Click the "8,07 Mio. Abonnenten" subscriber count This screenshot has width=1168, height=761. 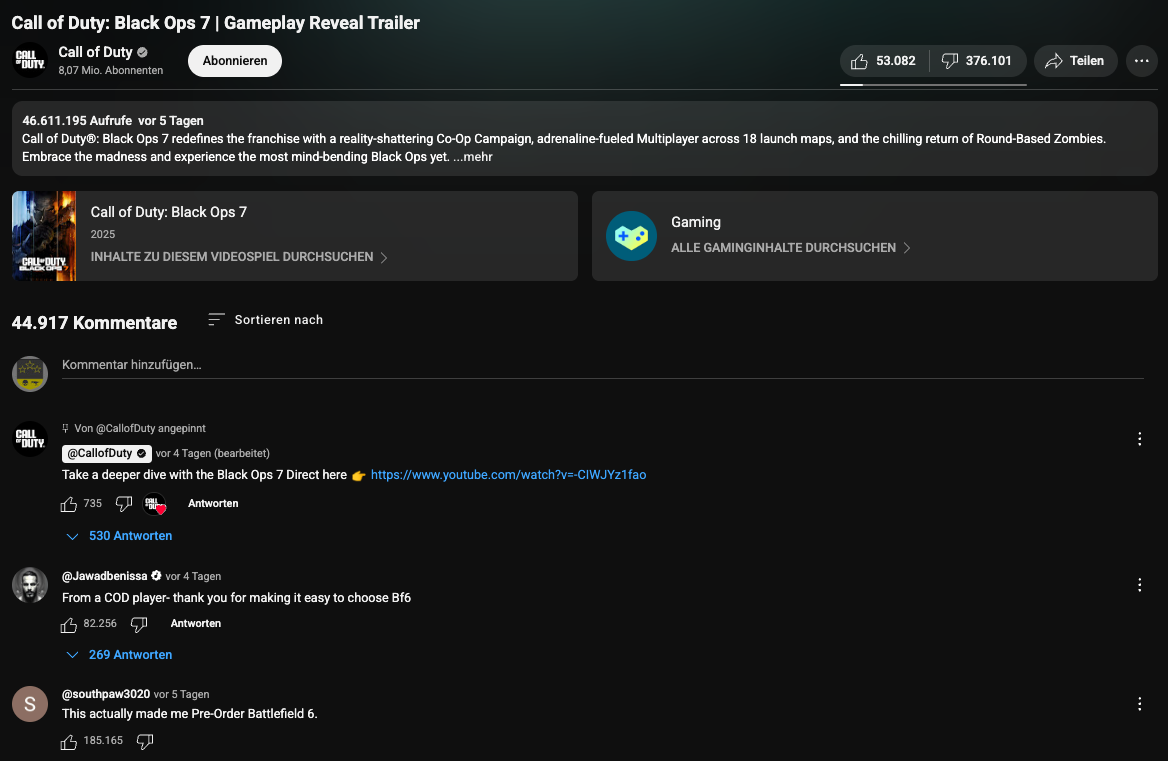110,71
